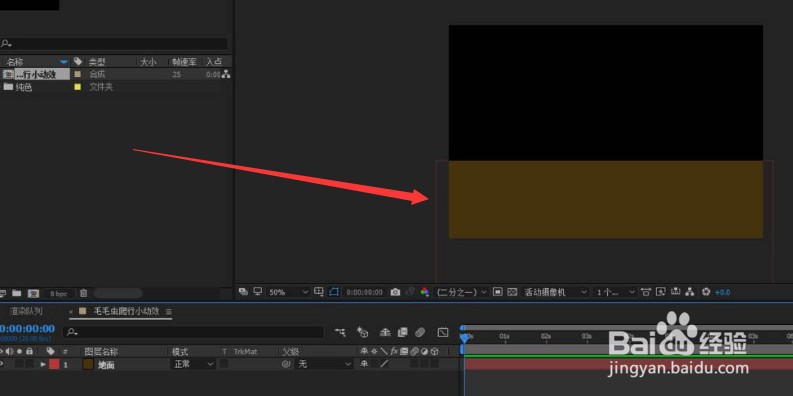The height and width of the screenshot is (396, 793).
Task: Click the red label of 地面 layer
Action: point(54,364)
